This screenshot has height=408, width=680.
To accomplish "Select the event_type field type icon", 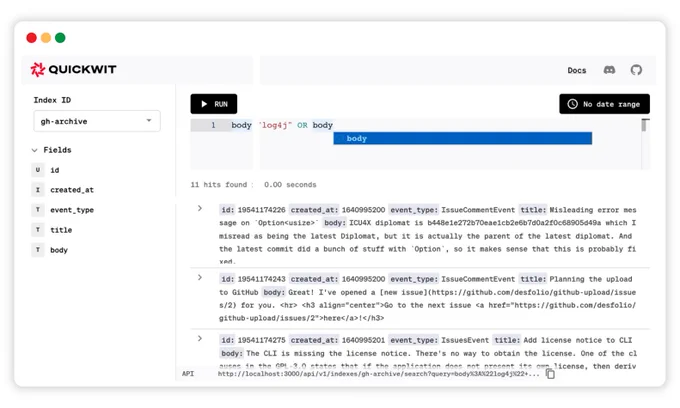I will point(38,210).
